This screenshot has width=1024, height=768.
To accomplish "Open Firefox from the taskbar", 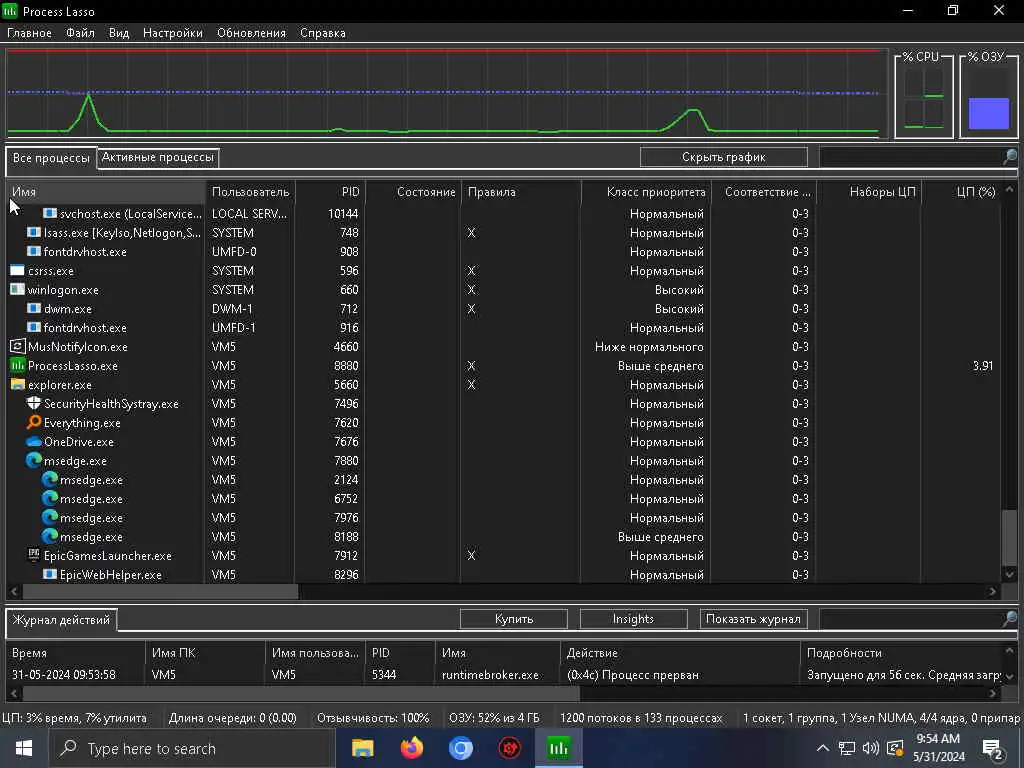I will (x=411, y=748).
